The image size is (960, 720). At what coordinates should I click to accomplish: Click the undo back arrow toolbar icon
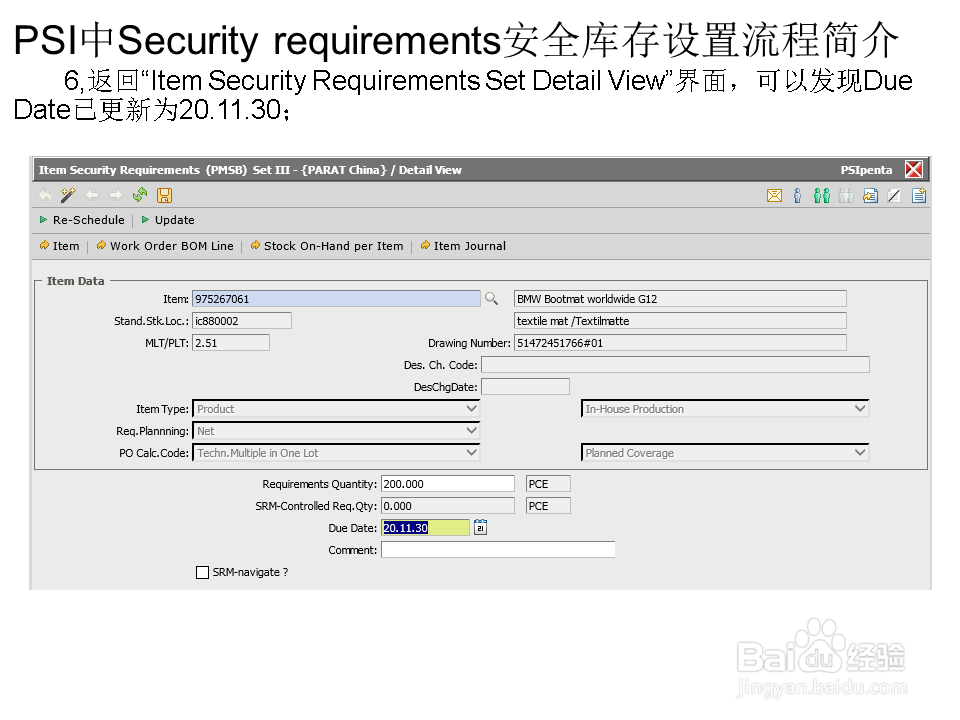[45, 195]
